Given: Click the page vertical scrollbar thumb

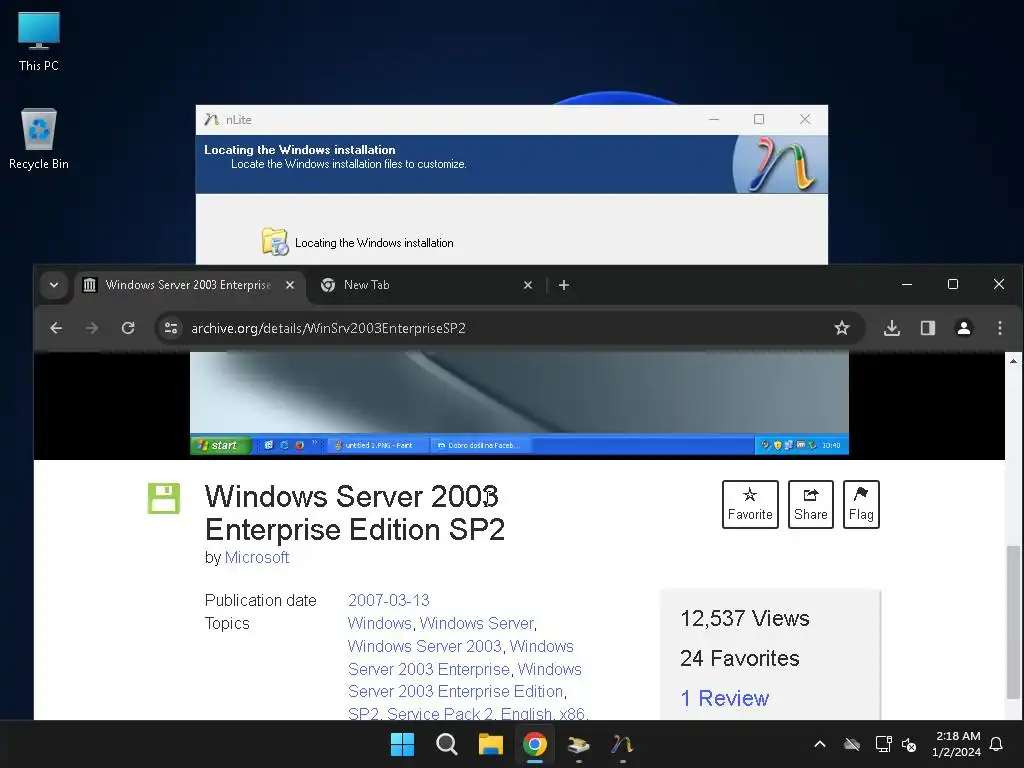Looking at the screenshot, I should (1013, 622).
